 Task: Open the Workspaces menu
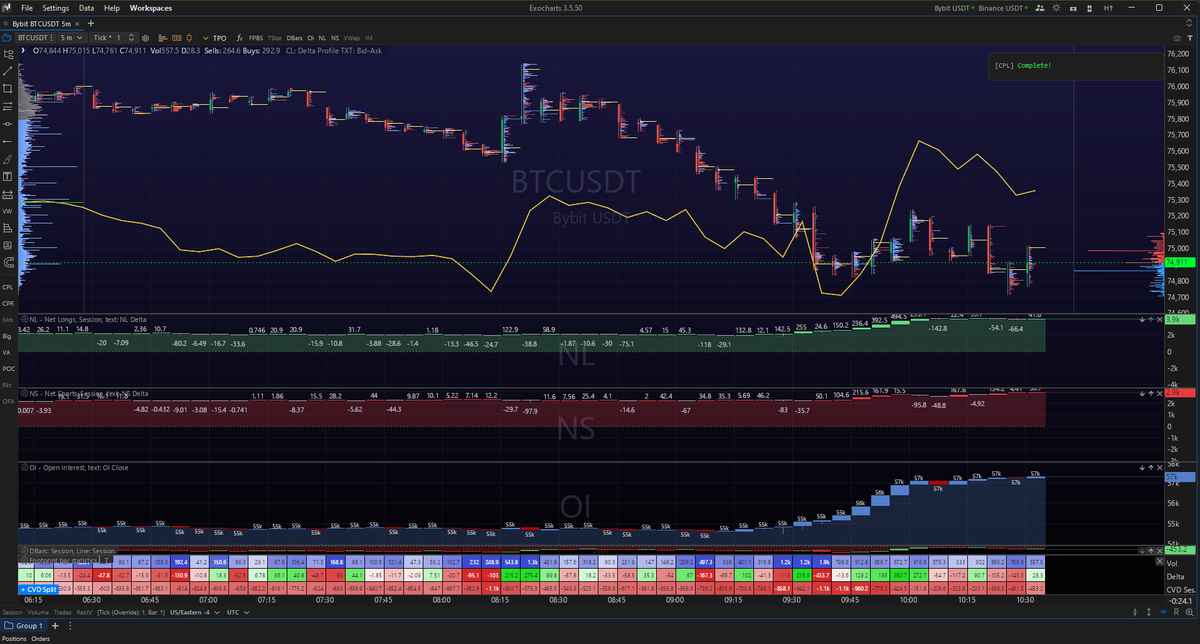(151, 8)
